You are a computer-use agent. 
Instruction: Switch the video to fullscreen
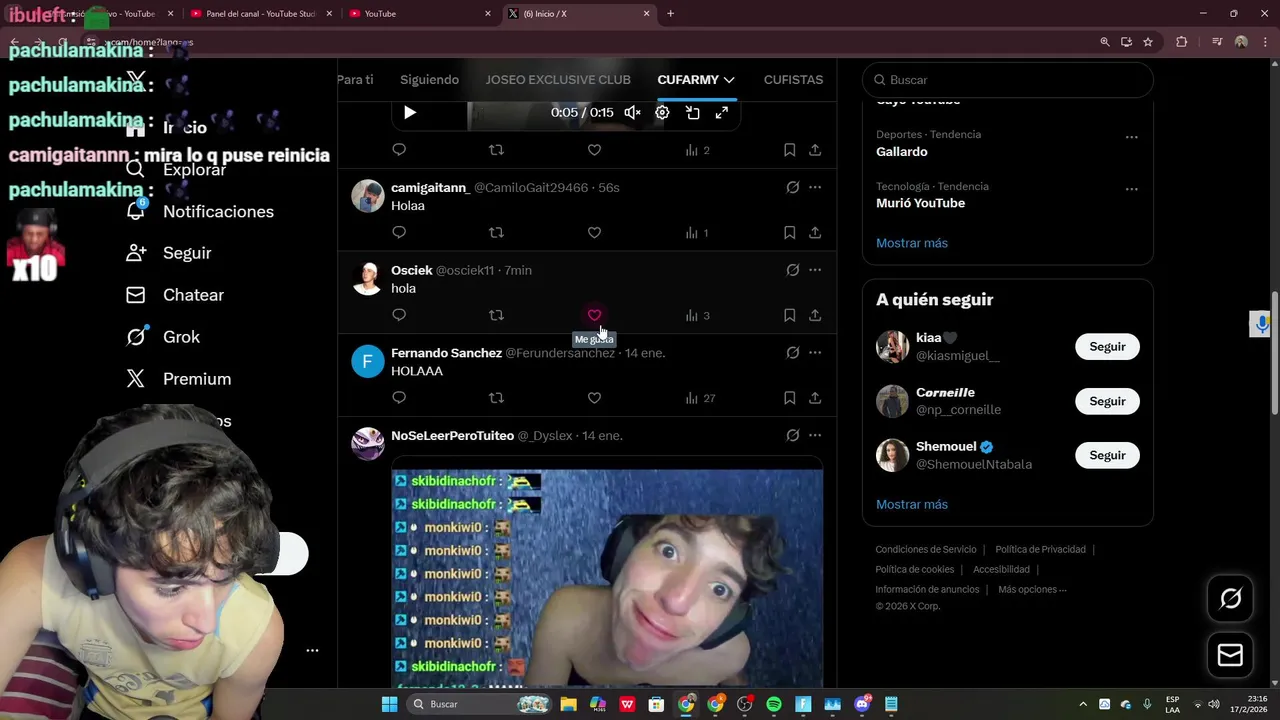722,113
